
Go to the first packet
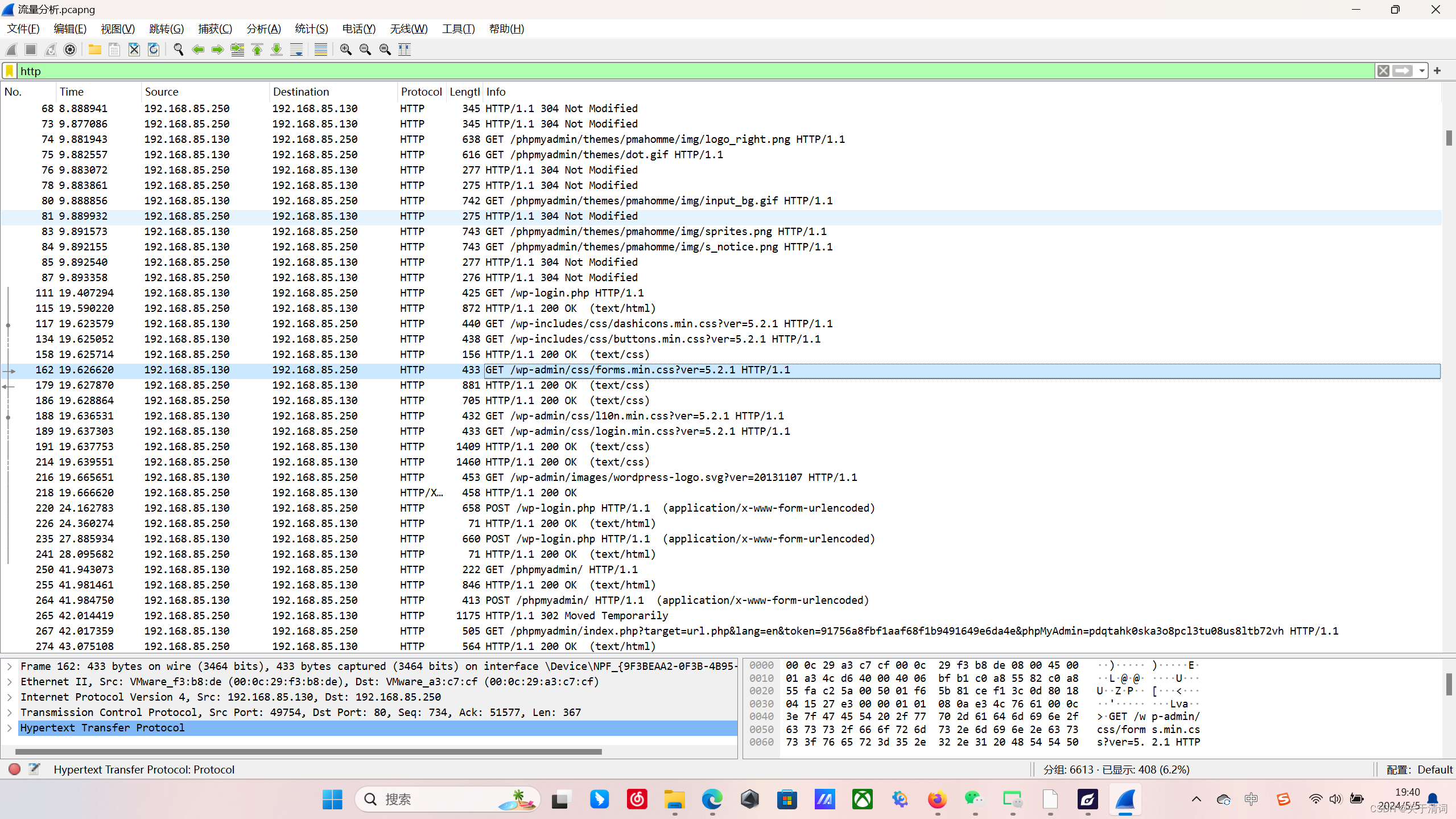click(257, 50)
